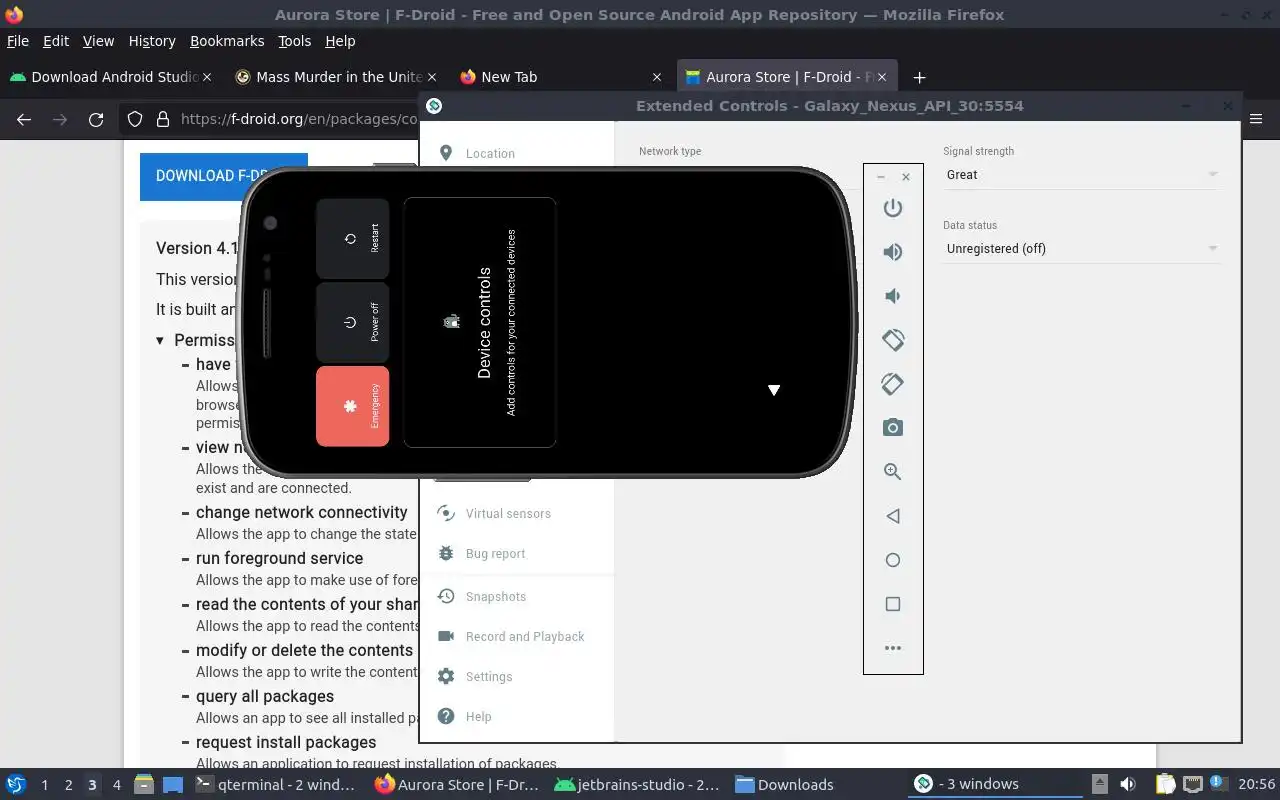Open Firefox hamburger application menu
Screen dimensions: 1280x800
pos(1257,119)
